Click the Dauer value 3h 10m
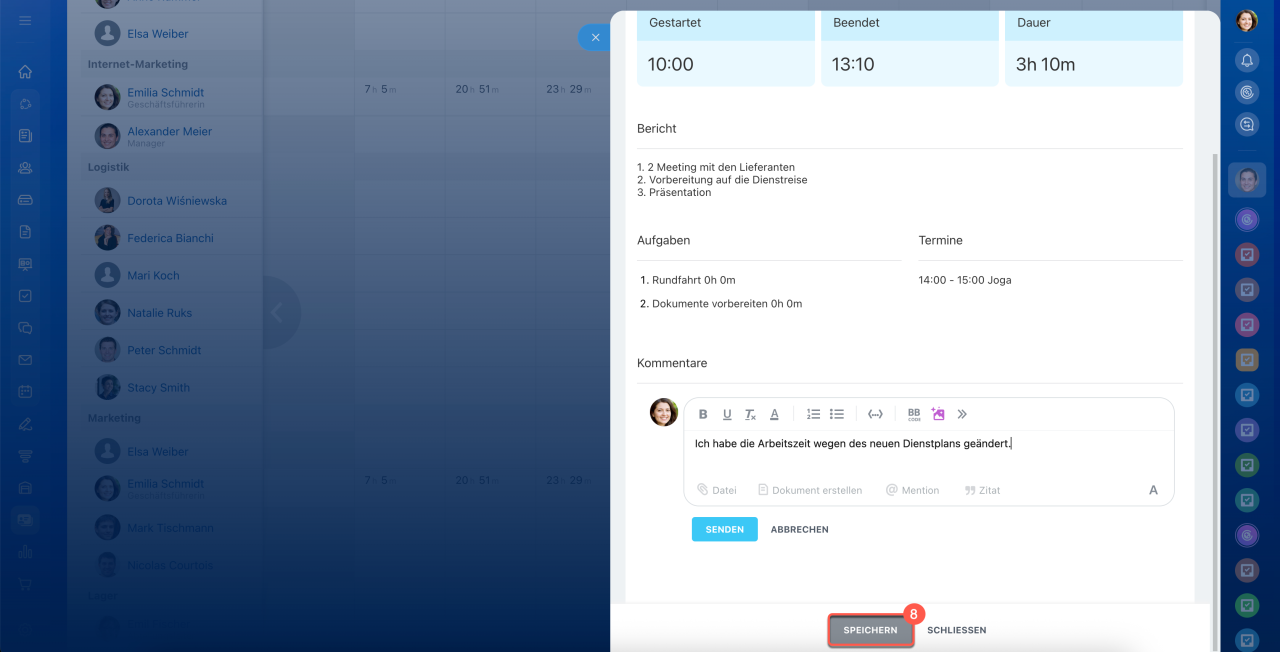Image resolution: width=1280 pixels, height=652 pixels. pos(1045,64)
